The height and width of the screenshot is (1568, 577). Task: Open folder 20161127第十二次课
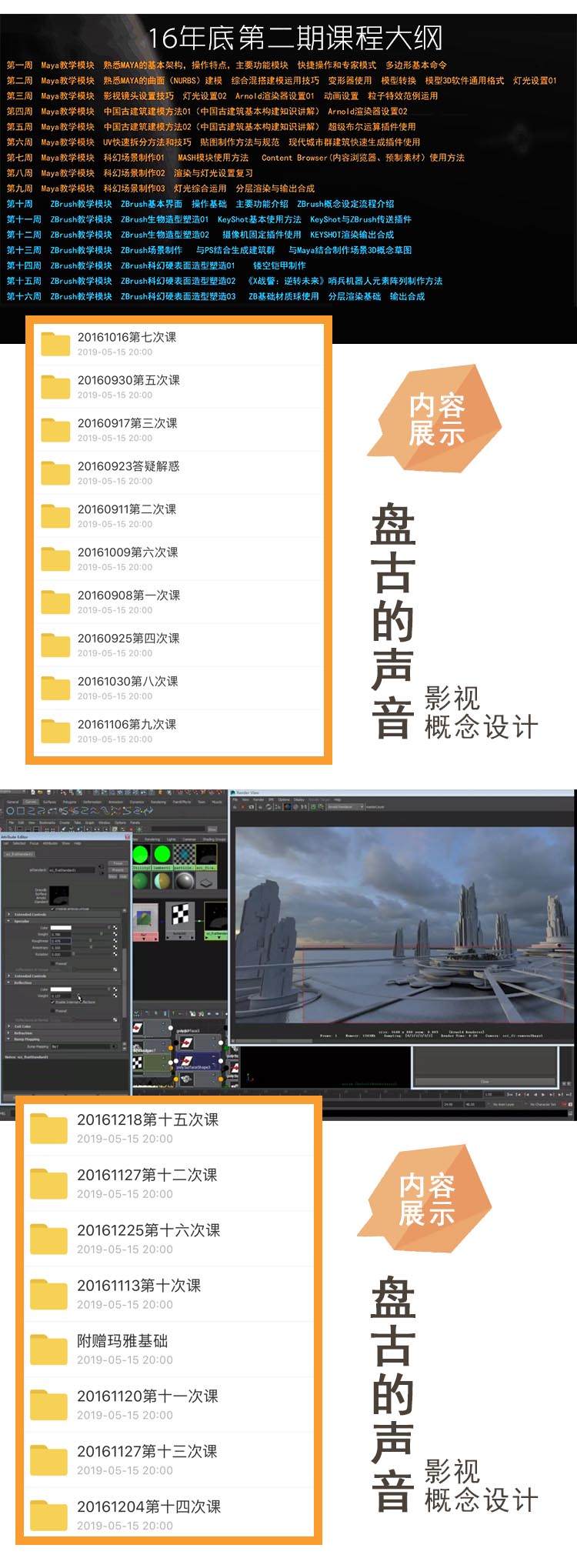pyautogui.click(x=169, y=1184)
